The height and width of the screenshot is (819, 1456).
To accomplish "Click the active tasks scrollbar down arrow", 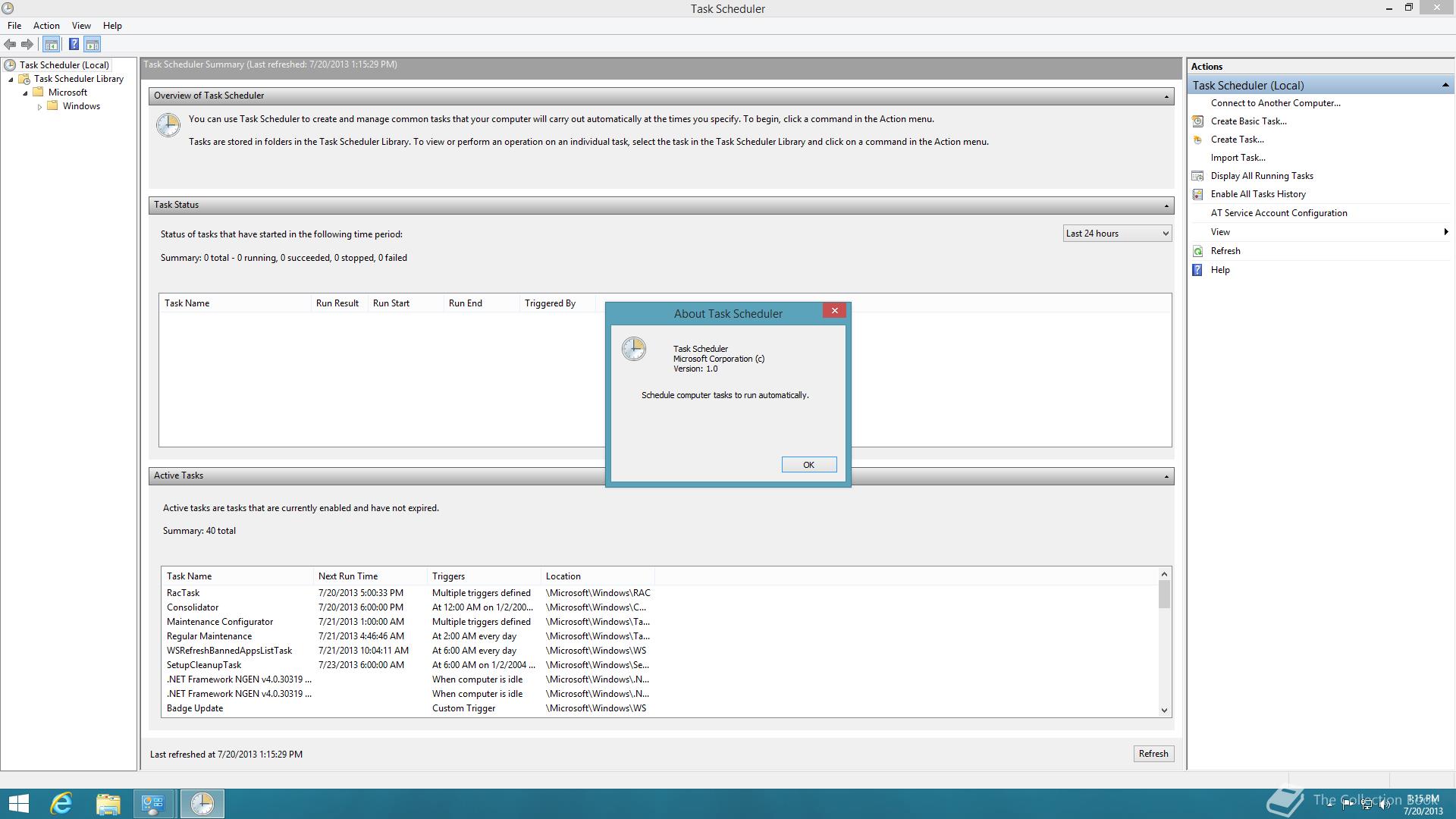I will tap(1164, 711).
